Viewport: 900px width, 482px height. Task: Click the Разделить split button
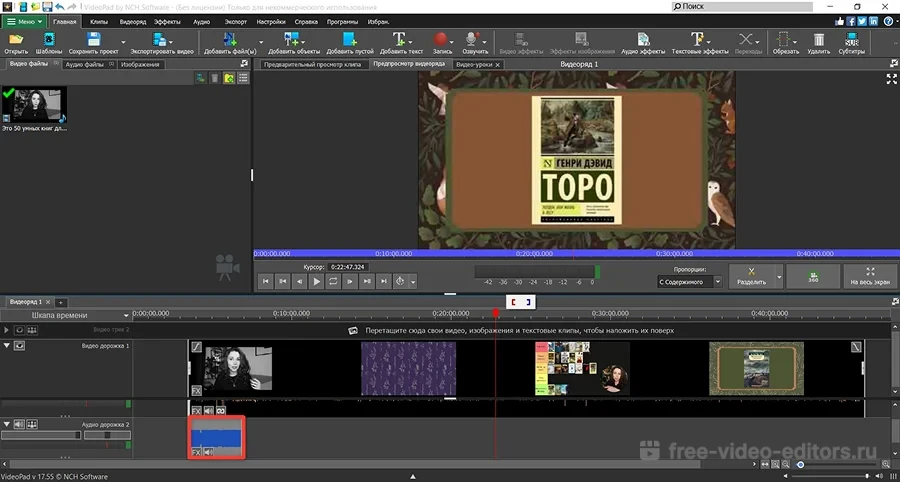click(751, 277)
